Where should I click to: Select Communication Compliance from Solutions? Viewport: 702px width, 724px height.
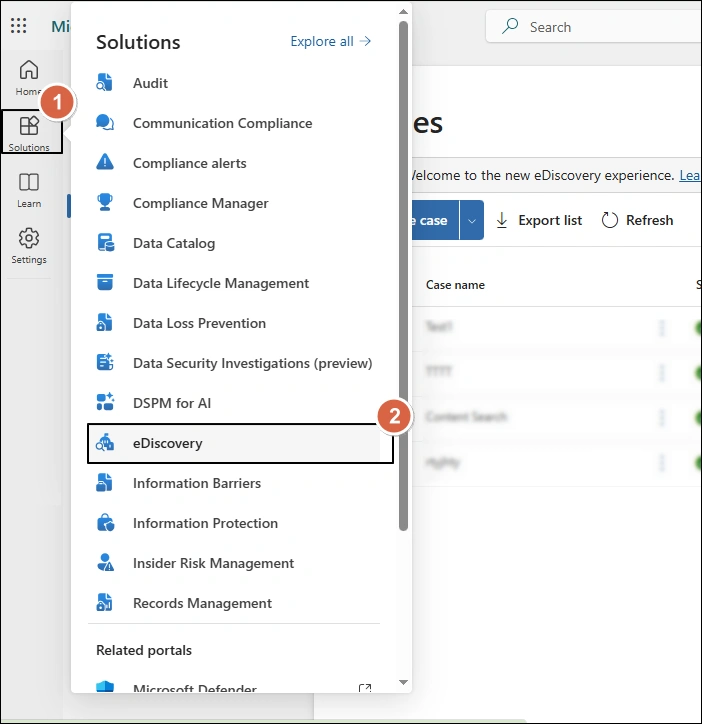234,123
